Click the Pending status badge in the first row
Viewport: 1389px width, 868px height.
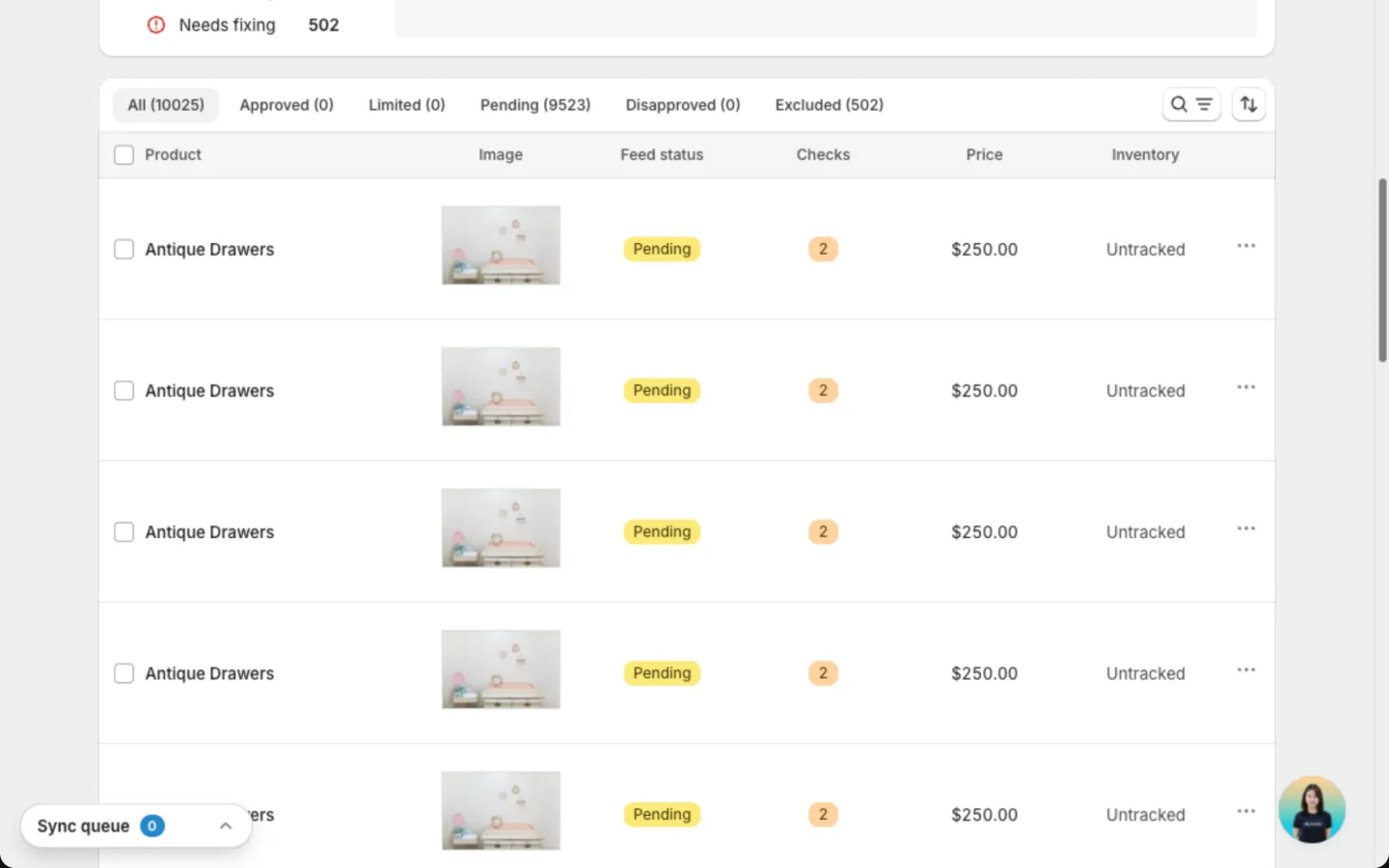click(662, 249)
